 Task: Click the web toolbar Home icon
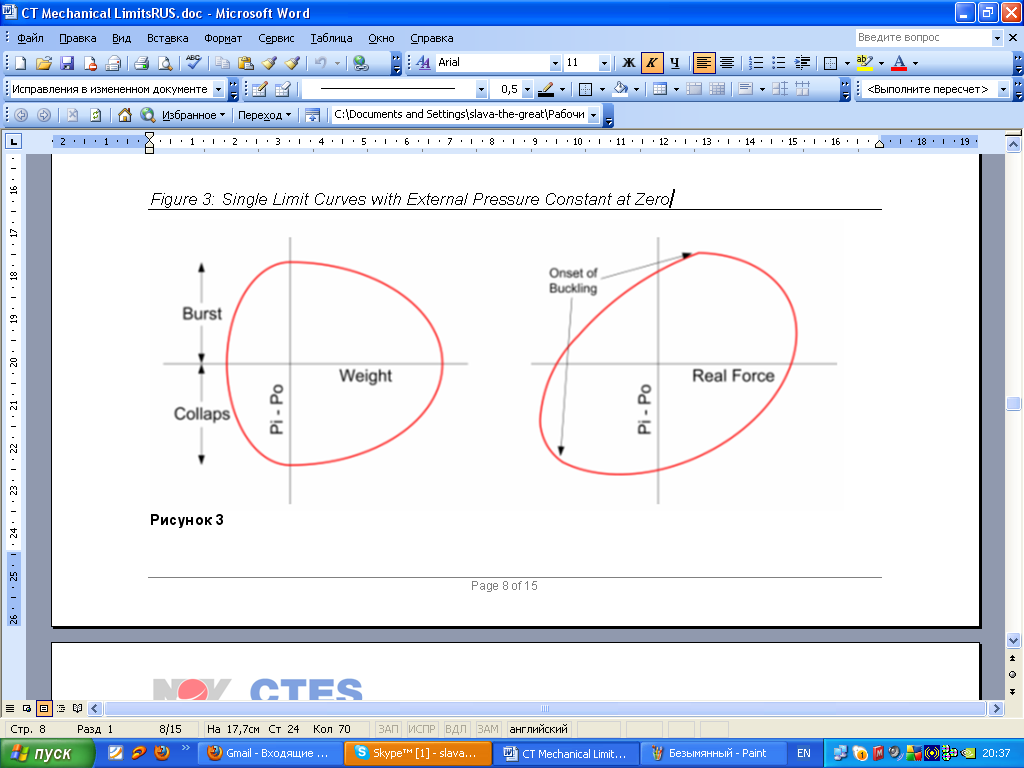(x=125, y=115)
